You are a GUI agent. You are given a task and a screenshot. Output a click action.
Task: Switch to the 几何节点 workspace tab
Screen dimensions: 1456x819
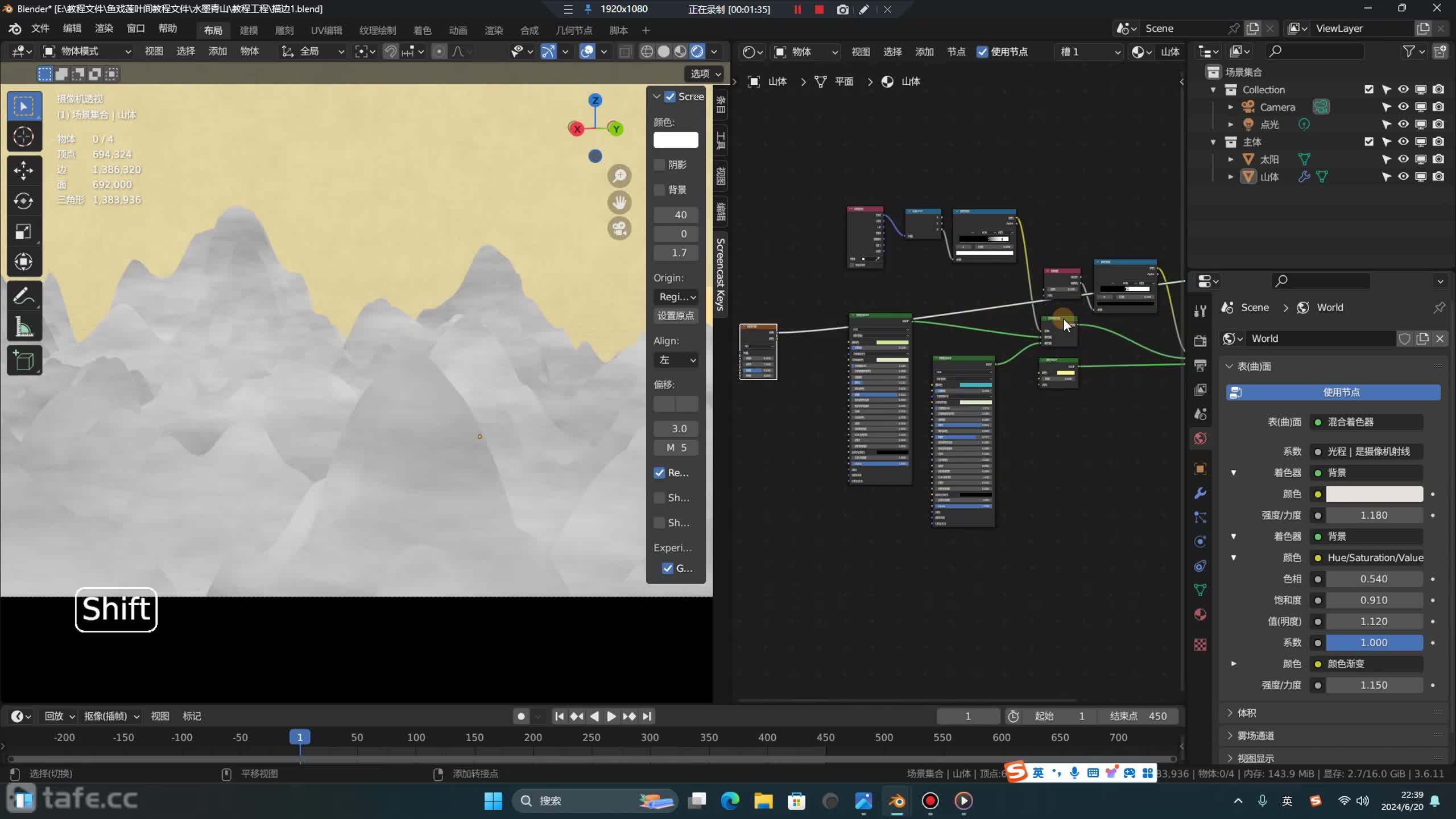(x=574, y=30)
